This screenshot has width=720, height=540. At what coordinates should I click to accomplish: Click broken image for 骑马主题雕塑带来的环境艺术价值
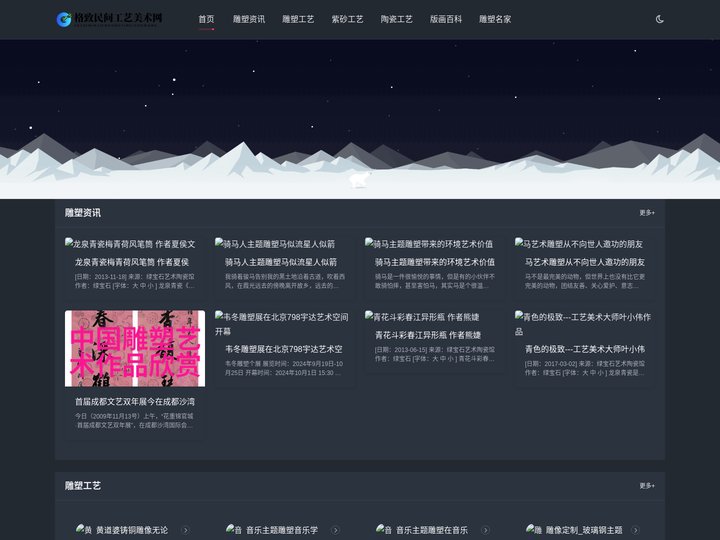point(429,244)
